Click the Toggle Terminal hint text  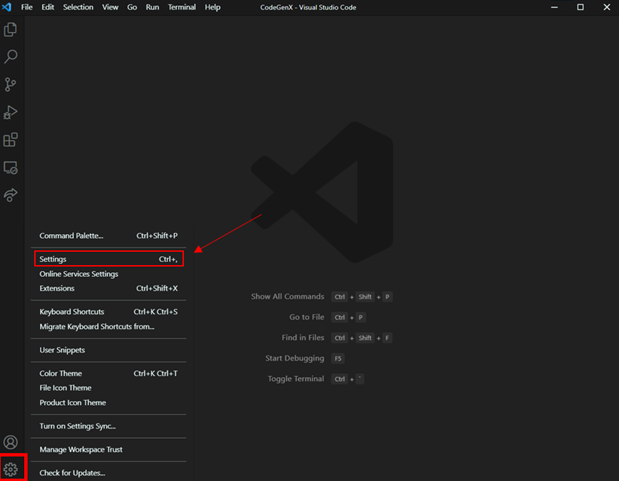point(296,379)
